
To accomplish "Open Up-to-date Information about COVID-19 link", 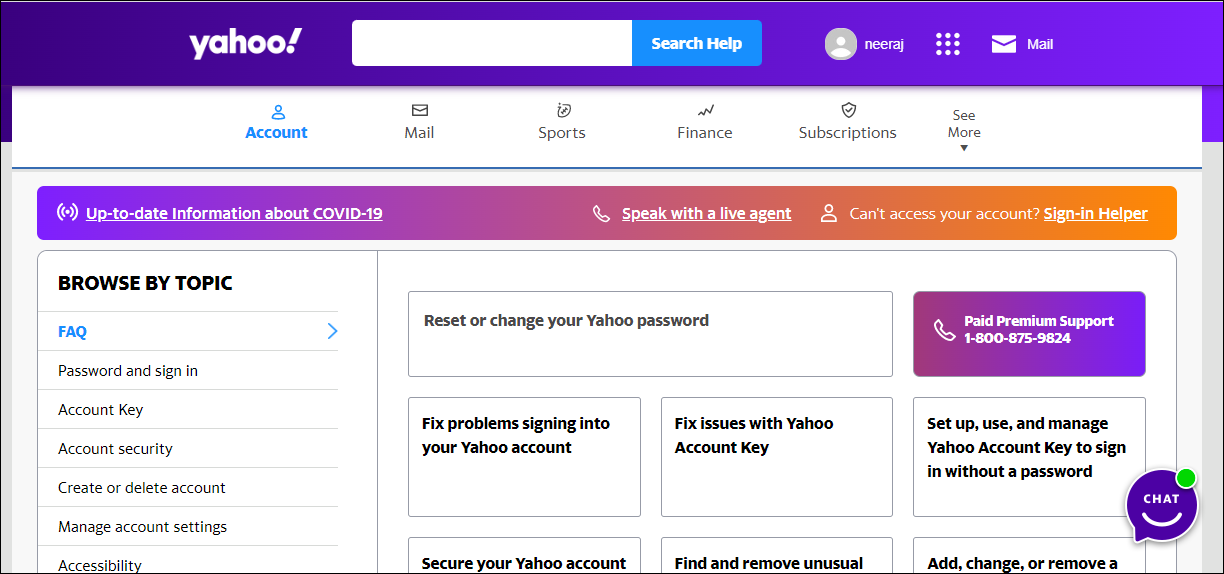I will 234,213.
